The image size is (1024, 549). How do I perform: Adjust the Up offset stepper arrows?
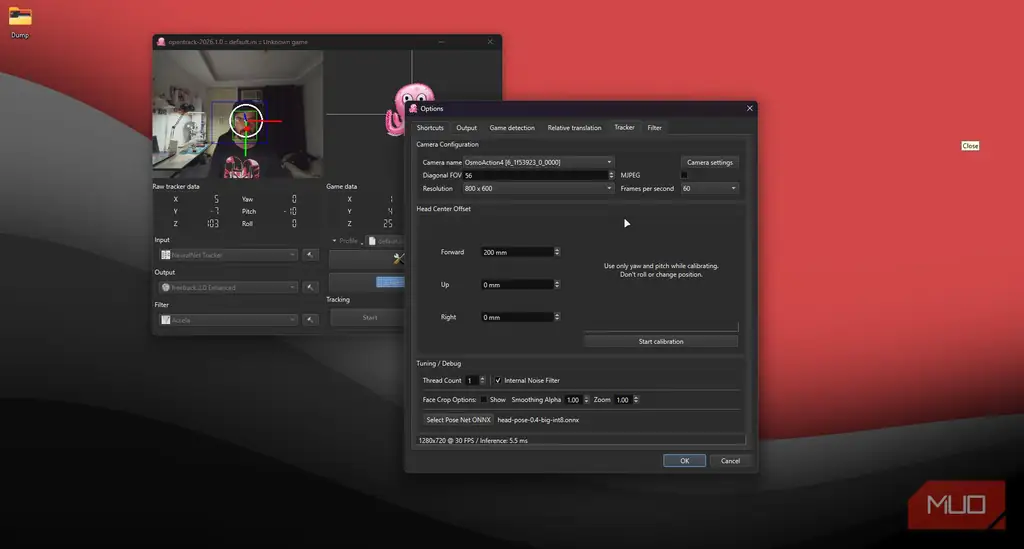click(557, 285)
